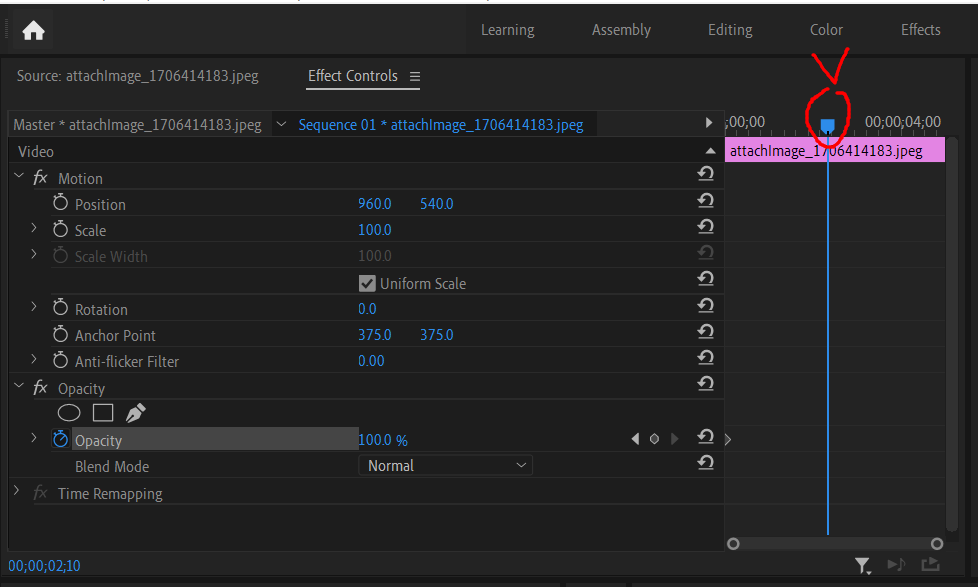Toggle Scale animation stopwatch

(x=61, y=229)
